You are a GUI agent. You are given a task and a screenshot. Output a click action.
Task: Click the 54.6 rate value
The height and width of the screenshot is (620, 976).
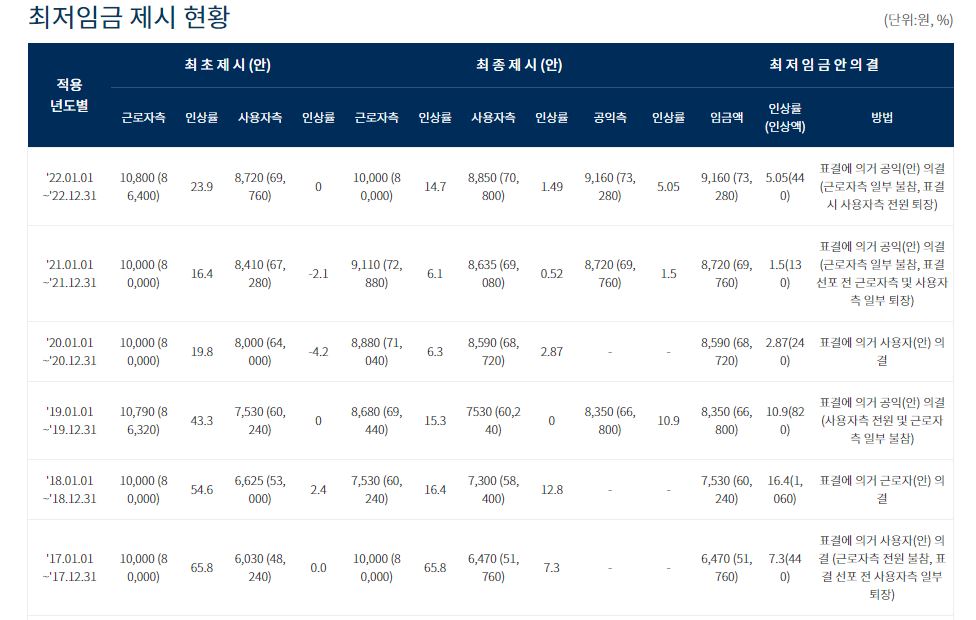(202, 490)
